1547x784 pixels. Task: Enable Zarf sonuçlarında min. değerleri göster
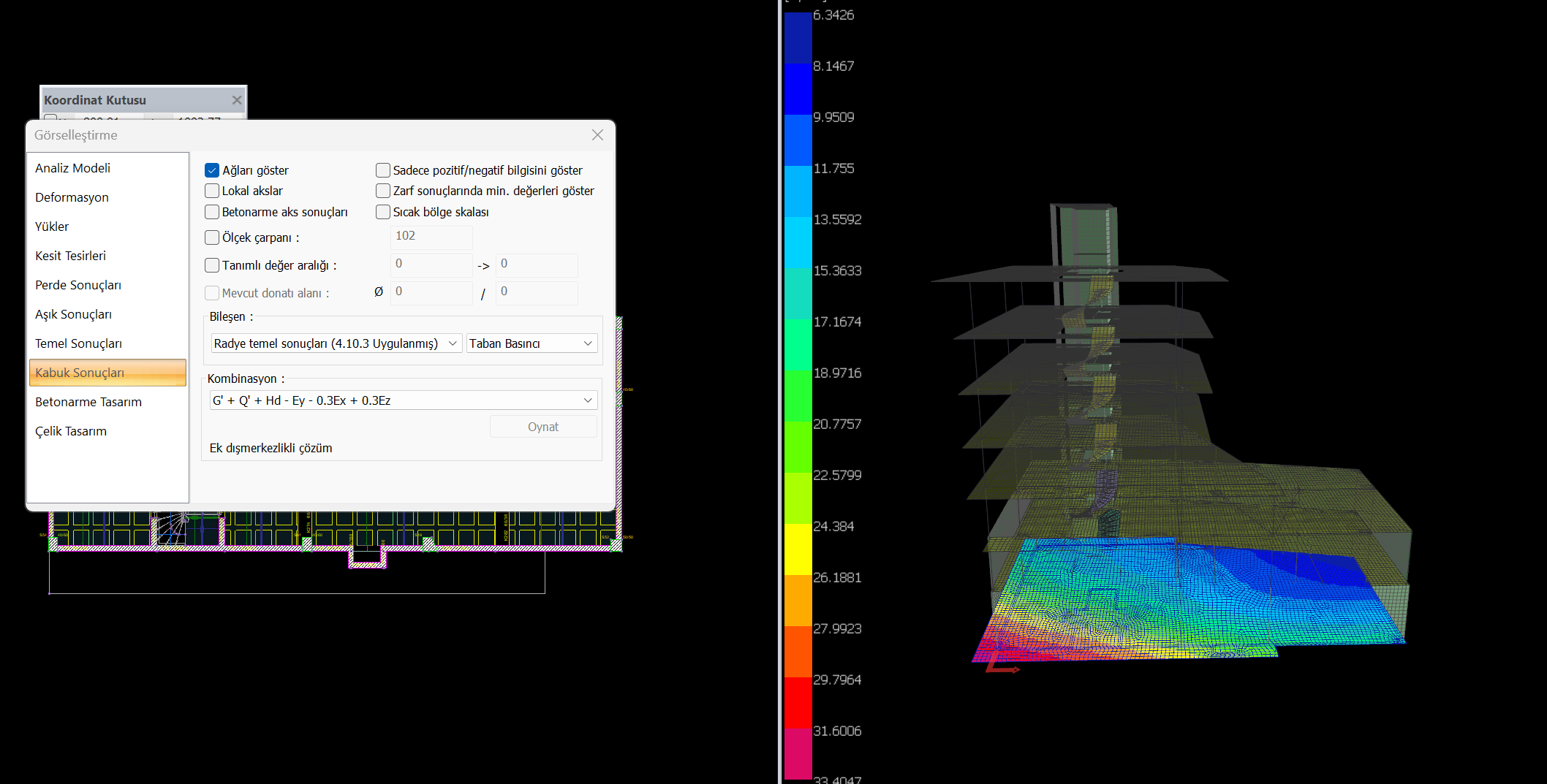pos(383,191)
